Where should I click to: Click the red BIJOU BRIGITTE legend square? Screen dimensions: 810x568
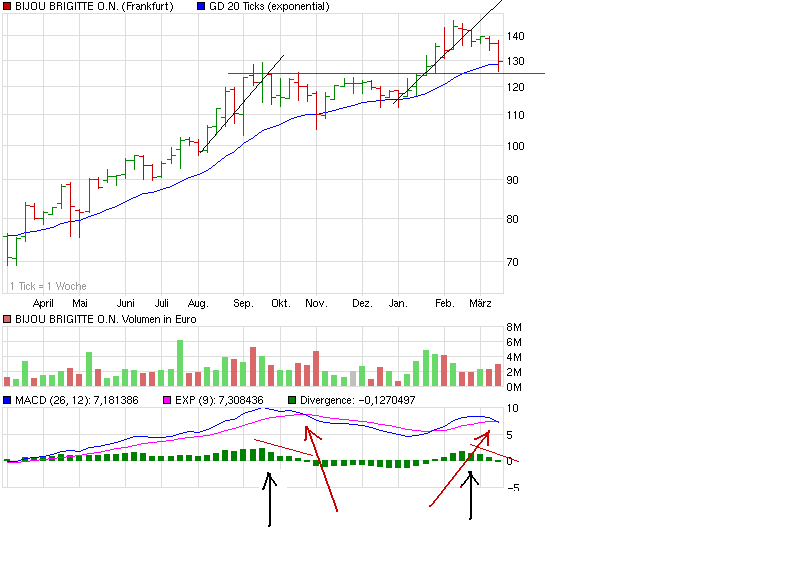[7, 6]
